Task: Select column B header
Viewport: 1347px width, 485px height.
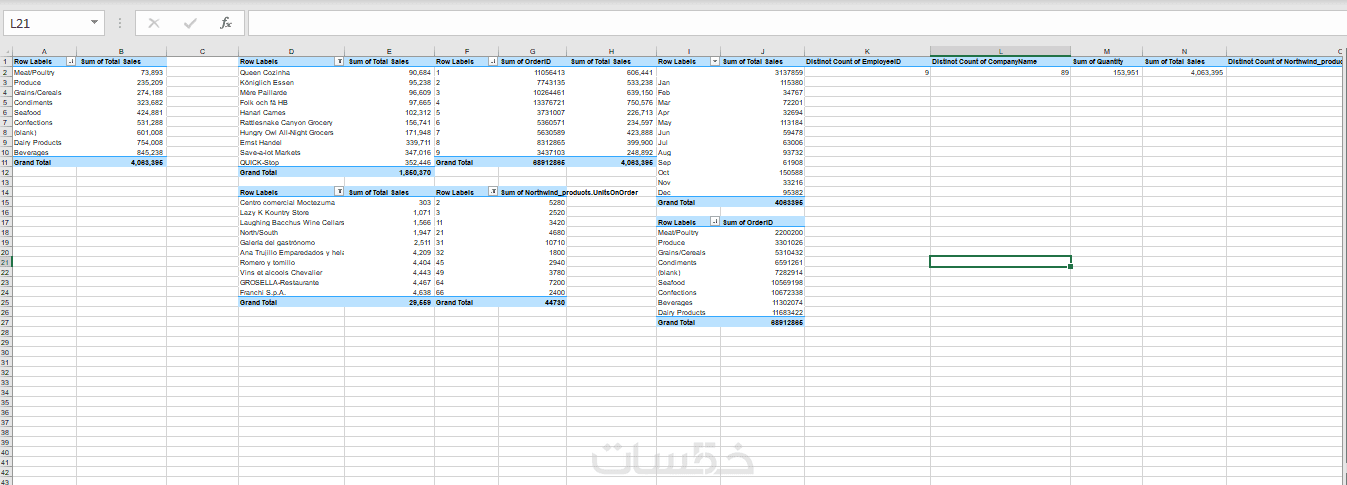Action: pyautogui.click(x=122, y=51)
